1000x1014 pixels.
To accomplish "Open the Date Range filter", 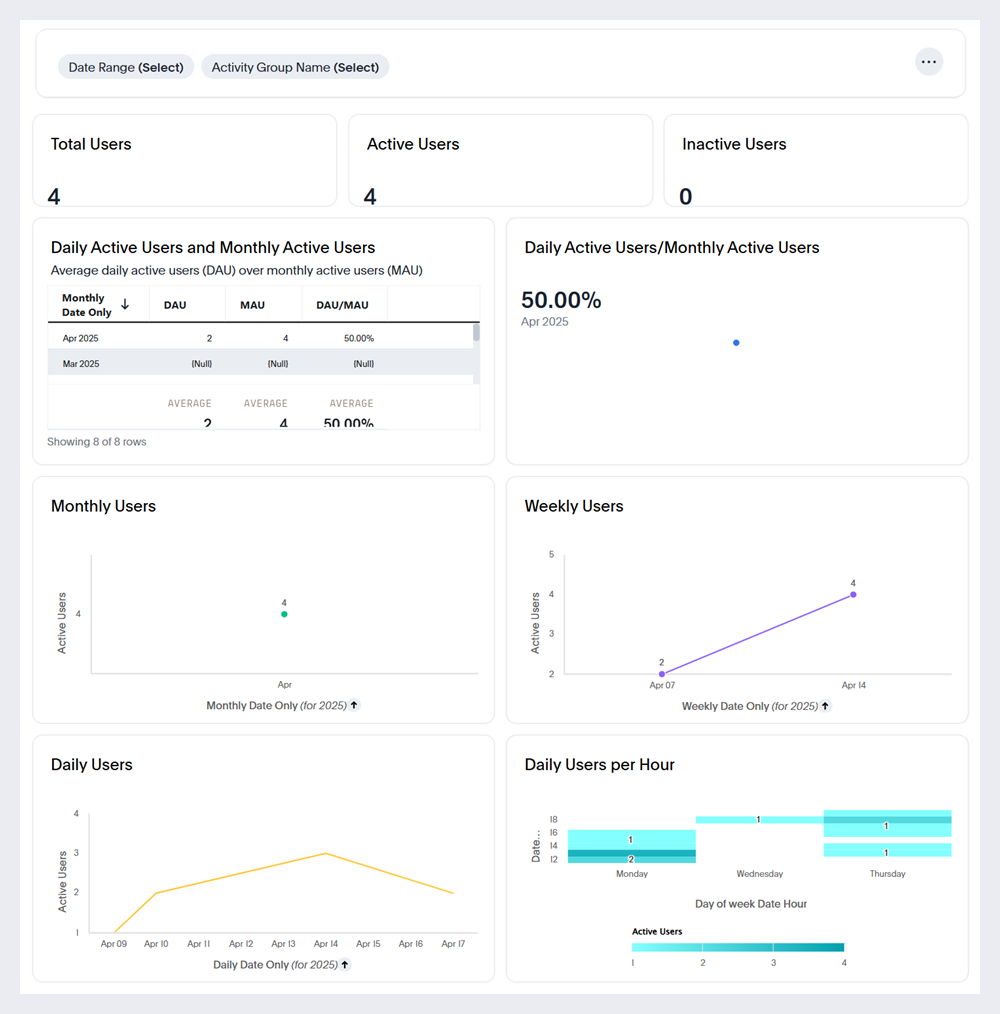I will (x=126, y=67).
